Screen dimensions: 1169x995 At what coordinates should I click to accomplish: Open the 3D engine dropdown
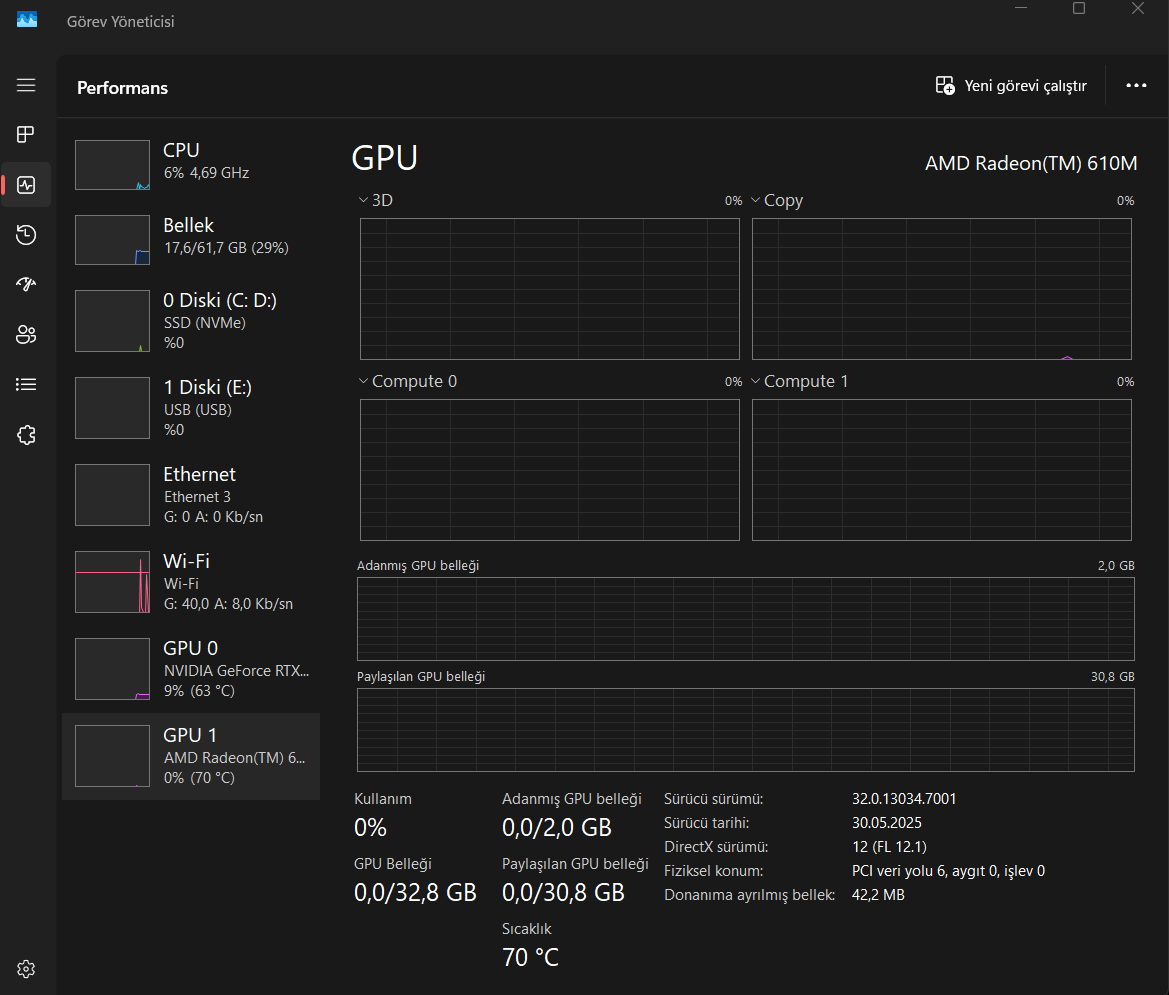(376, 200)
